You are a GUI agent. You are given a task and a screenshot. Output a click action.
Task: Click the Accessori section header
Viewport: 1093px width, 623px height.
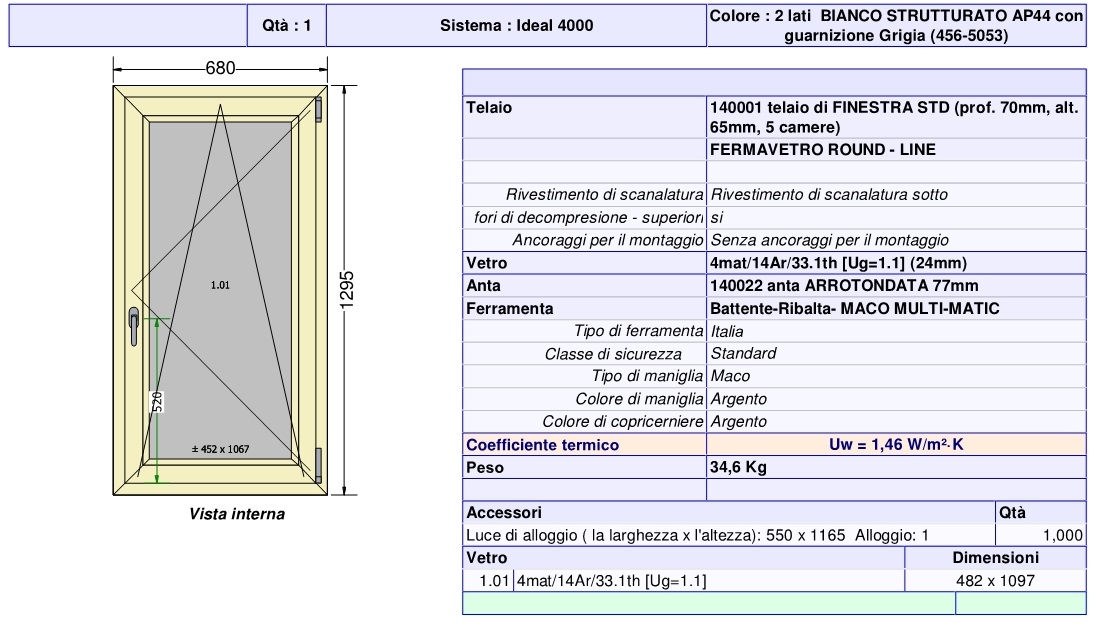[x=504, y=513]
